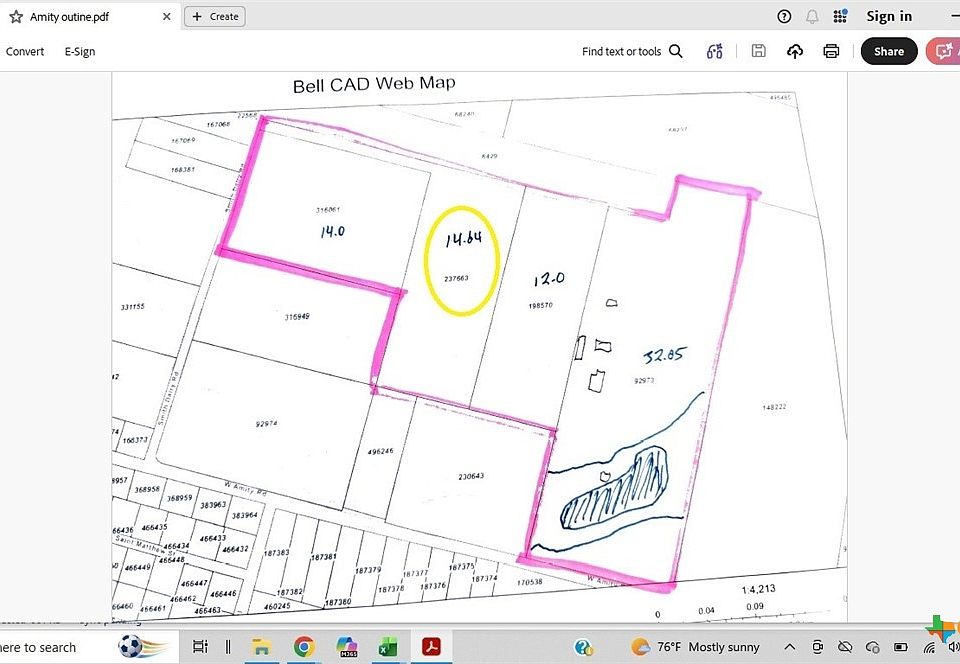Click handwritten acreage 32.85
The image size is (960, 664).
coord(665,355)
